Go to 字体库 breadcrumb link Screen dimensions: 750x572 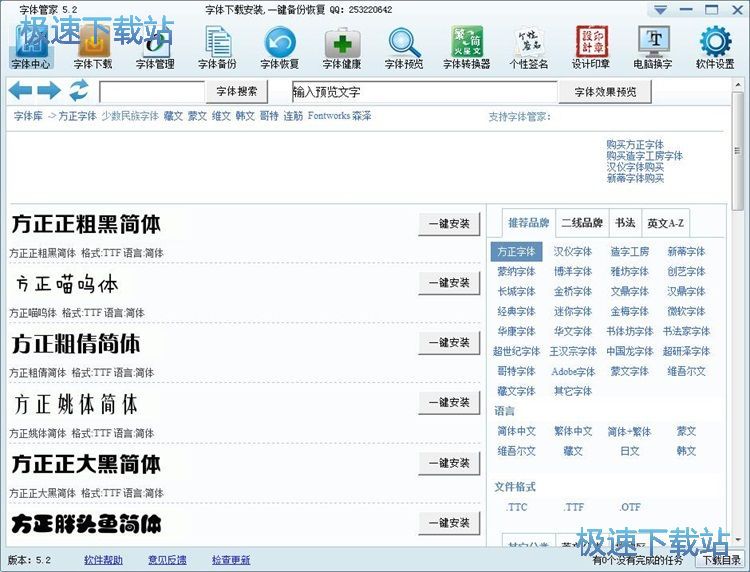click(28, 116)
